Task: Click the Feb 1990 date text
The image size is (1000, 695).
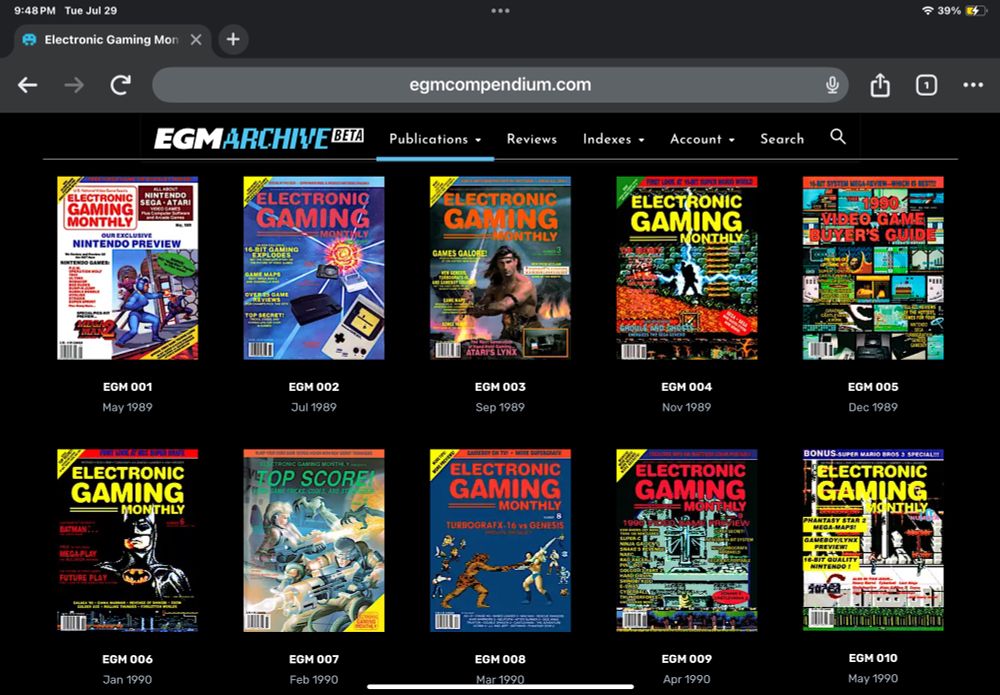Action: [314, 679]
